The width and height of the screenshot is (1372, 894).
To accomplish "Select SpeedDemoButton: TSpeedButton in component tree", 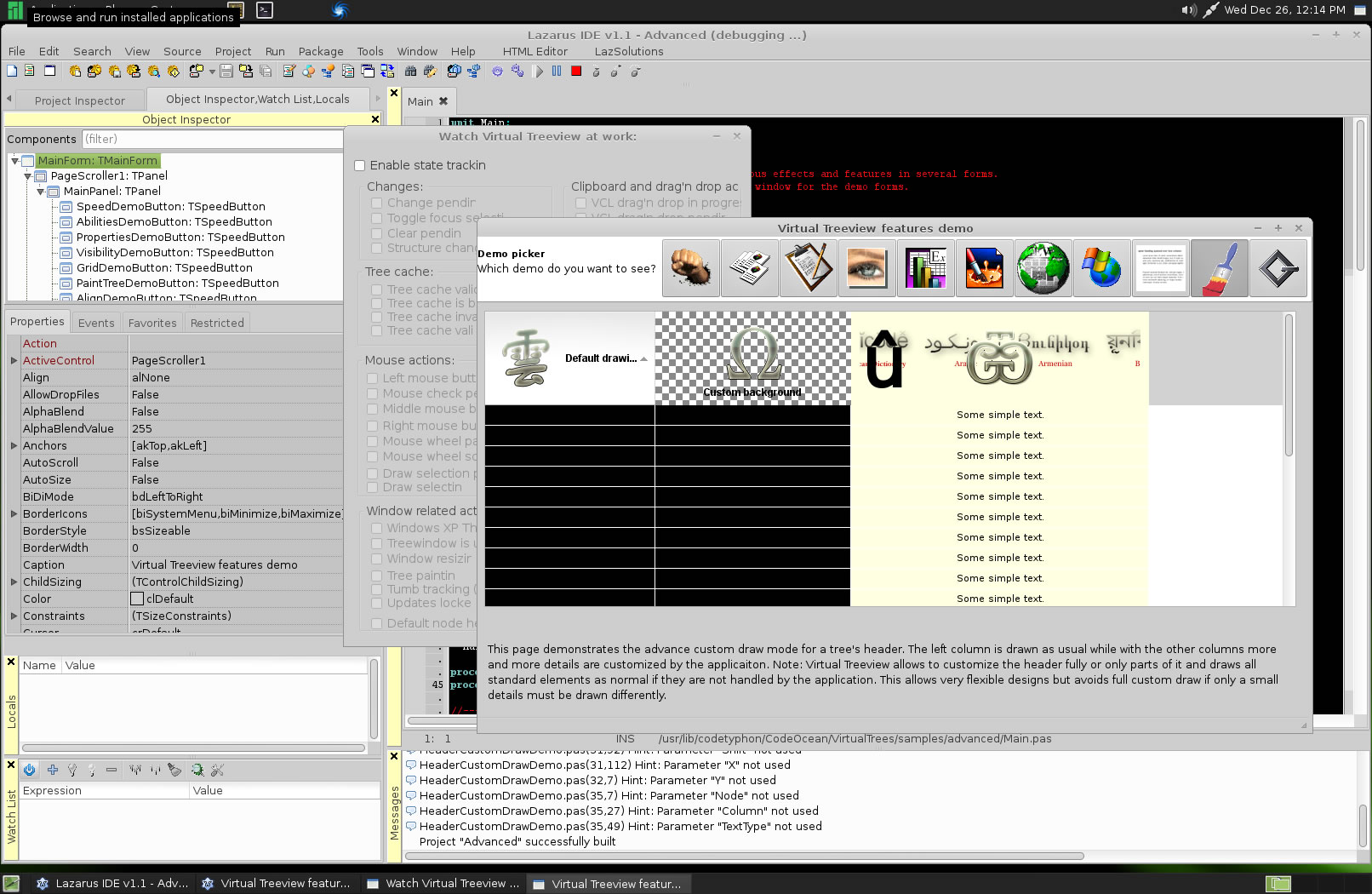I will [170, 206].
